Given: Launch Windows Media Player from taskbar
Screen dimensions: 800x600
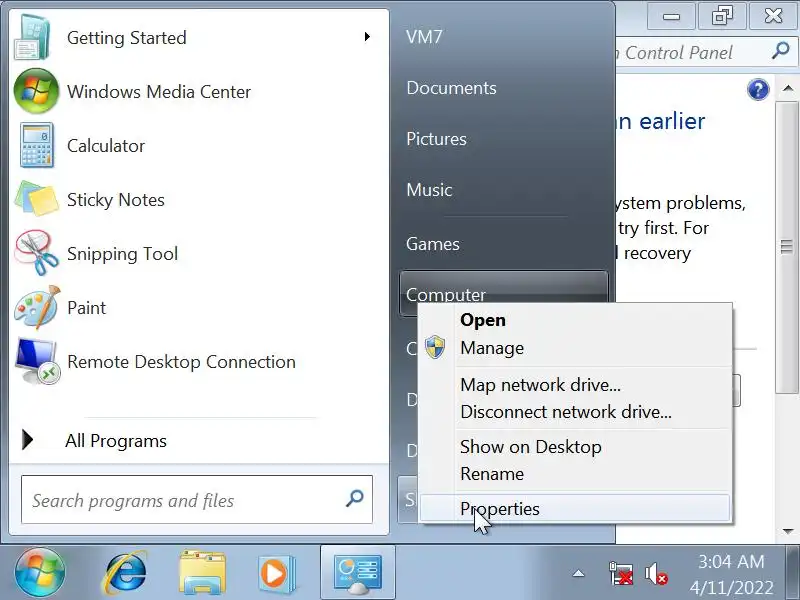Looking at the screenshot, I should [x=276, y=572].
